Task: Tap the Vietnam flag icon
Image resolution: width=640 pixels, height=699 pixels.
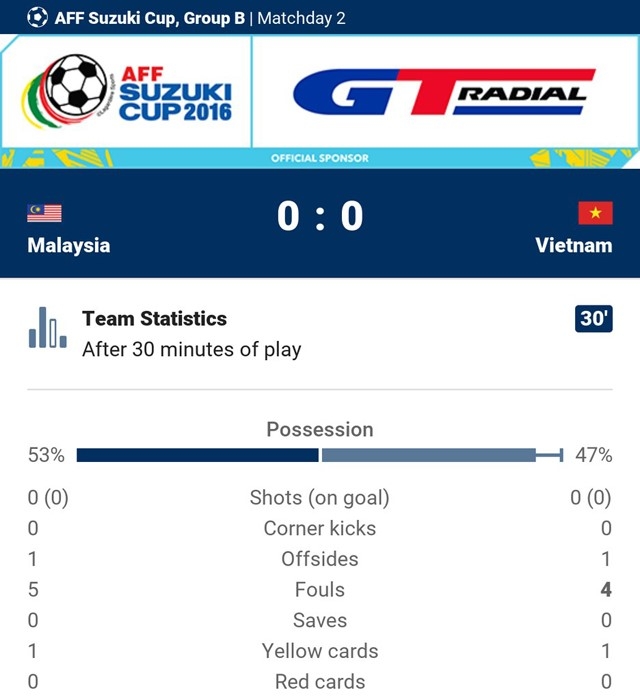Action: (x=595, y=213)
